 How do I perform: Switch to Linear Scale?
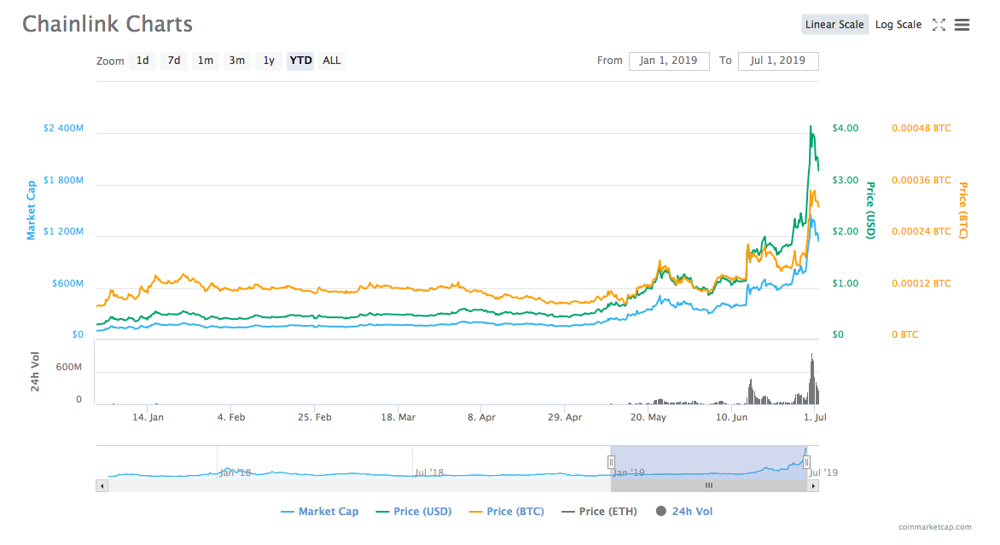[834, 24]
